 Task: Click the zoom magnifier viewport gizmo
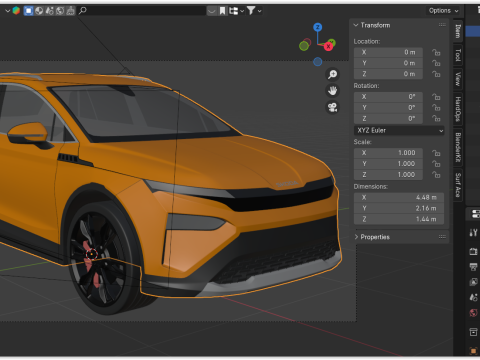(332, 74)
